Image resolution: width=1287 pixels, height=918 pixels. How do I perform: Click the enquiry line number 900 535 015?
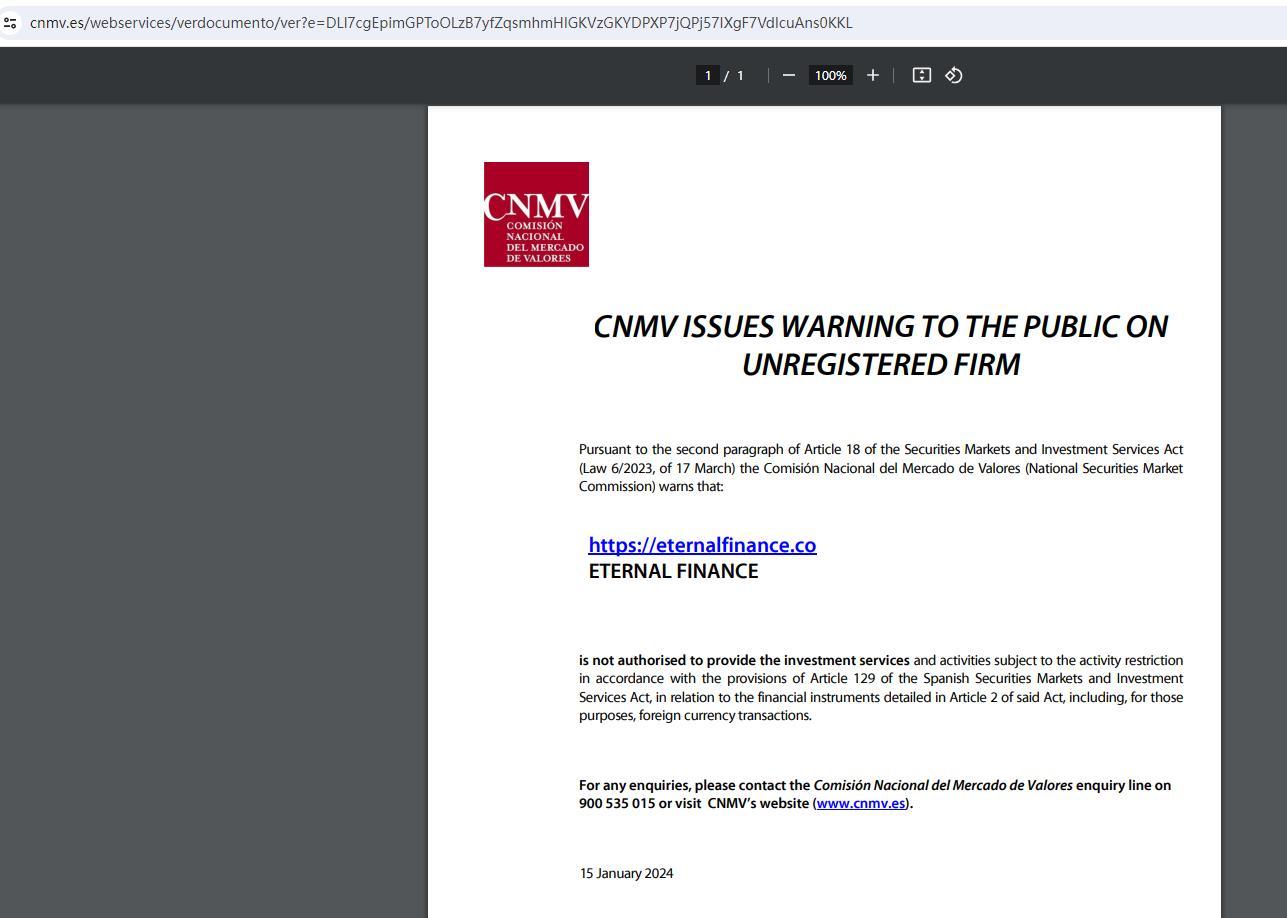click(x=616, y=803)
